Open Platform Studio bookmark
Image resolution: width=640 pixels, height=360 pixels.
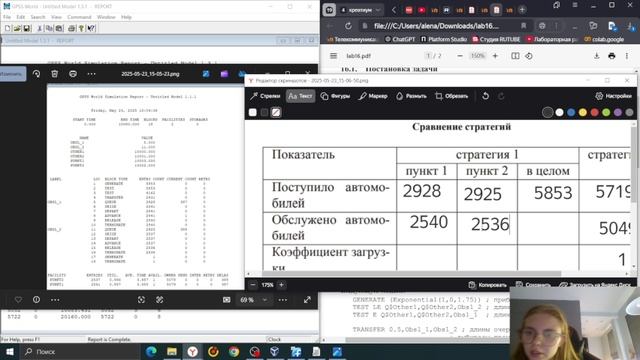tap(443, 39)
